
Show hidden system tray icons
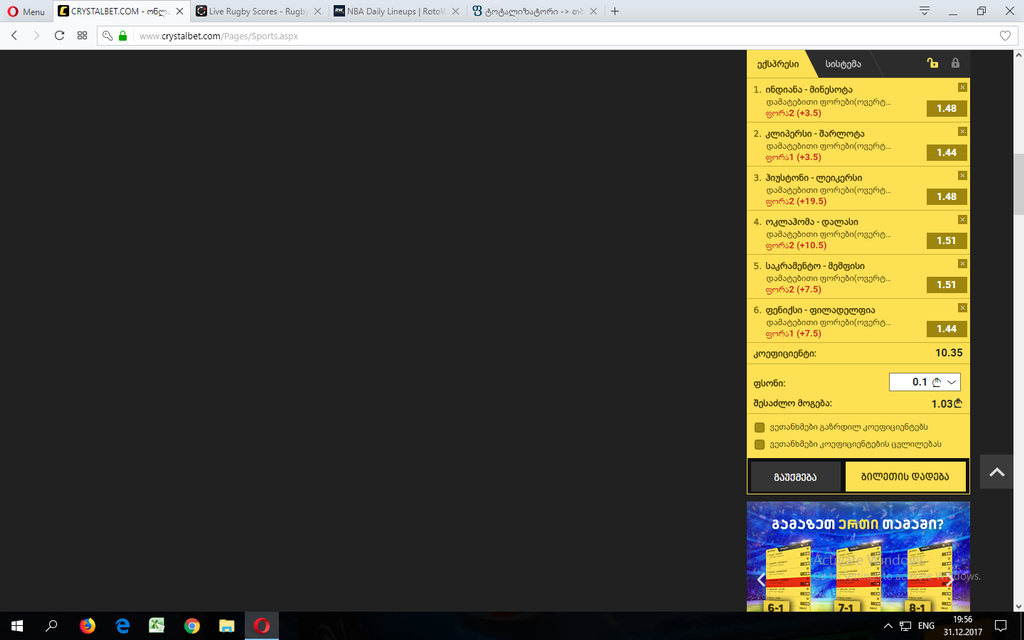(x=888, y=626)
